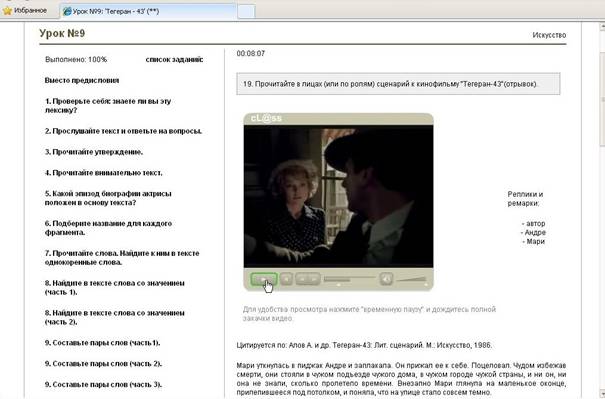Viewport: 605px width, 399px height.
Task: Open task 9 Составьте пары слов (часть 3)
Action: (x=103, y=385)
